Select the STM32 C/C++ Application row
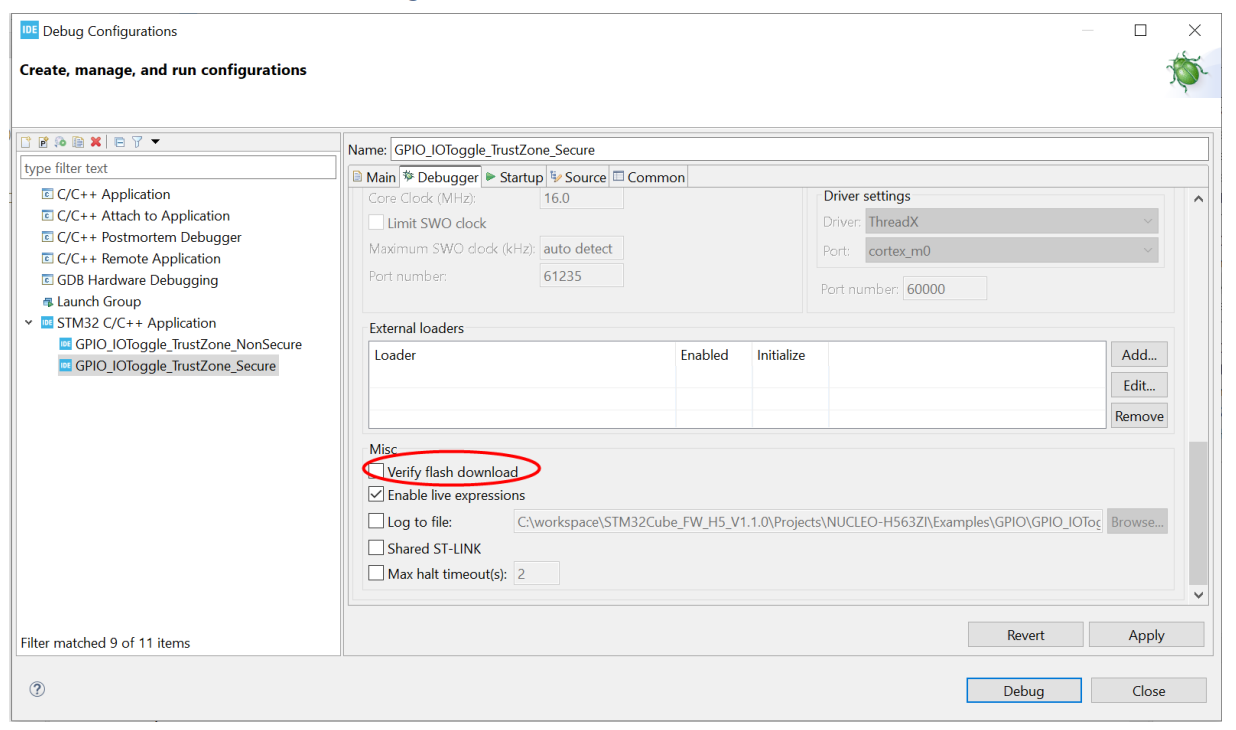 pos(128,323)
